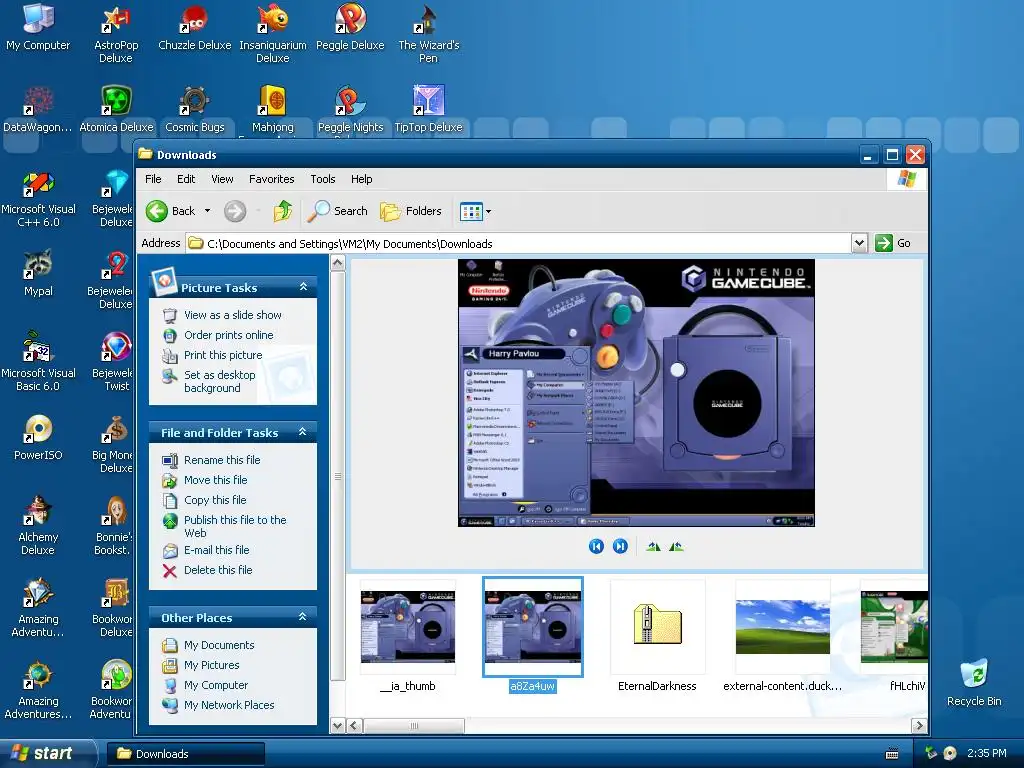1024x768 pixels.
Task: Go Back in Explorer toolbar
Action: [x=171, y=211]
